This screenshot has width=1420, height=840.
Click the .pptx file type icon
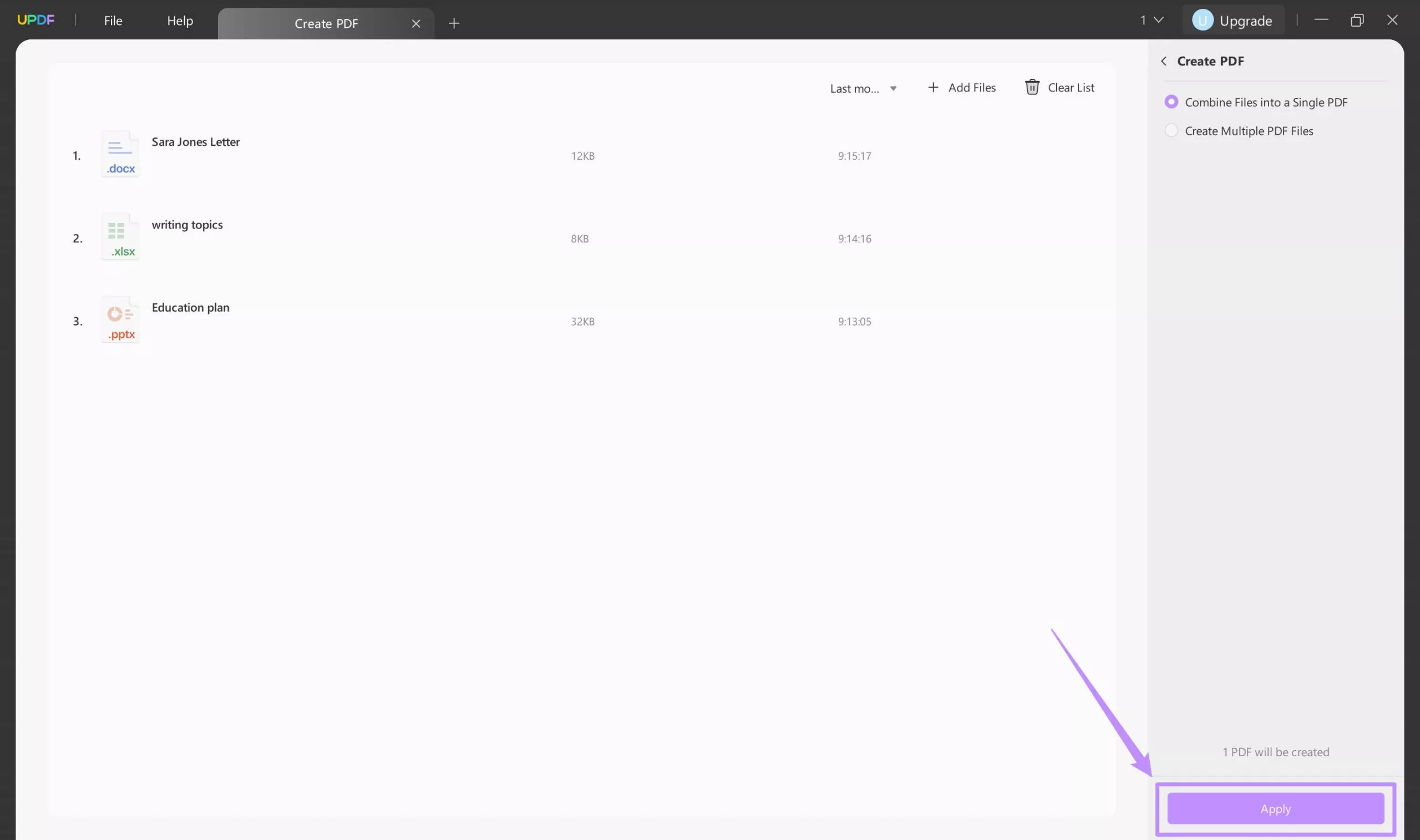120,320
